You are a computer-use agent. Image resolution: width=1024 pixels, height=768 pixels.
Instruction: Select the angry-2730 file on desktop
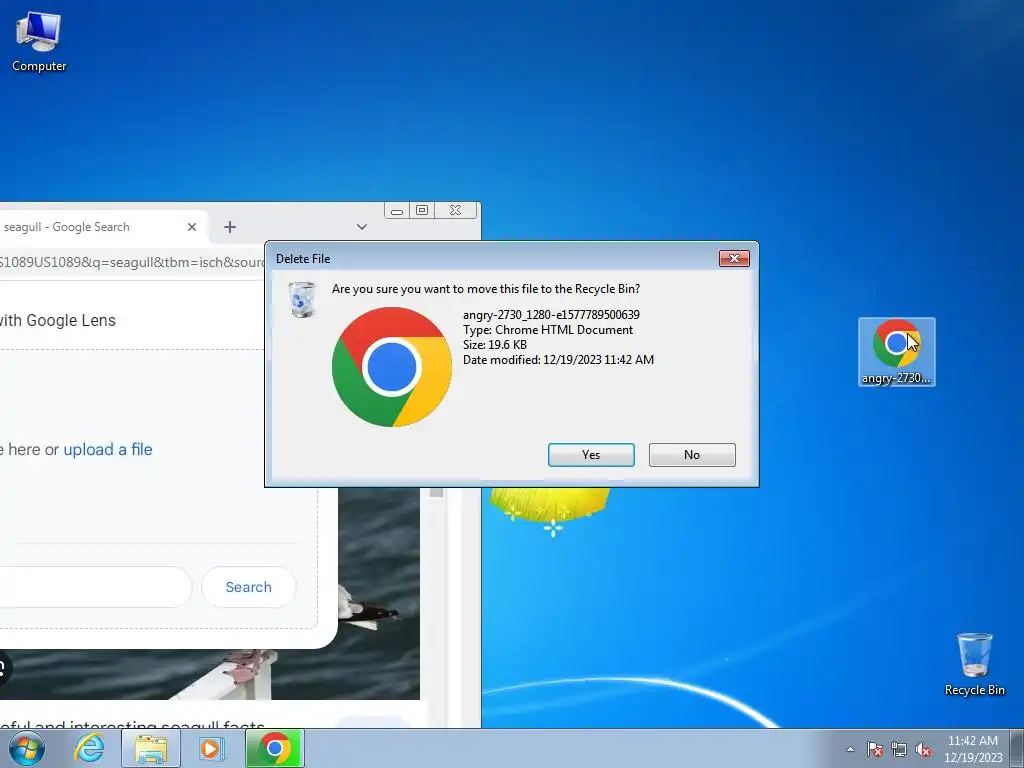click(x=897, y=352)
